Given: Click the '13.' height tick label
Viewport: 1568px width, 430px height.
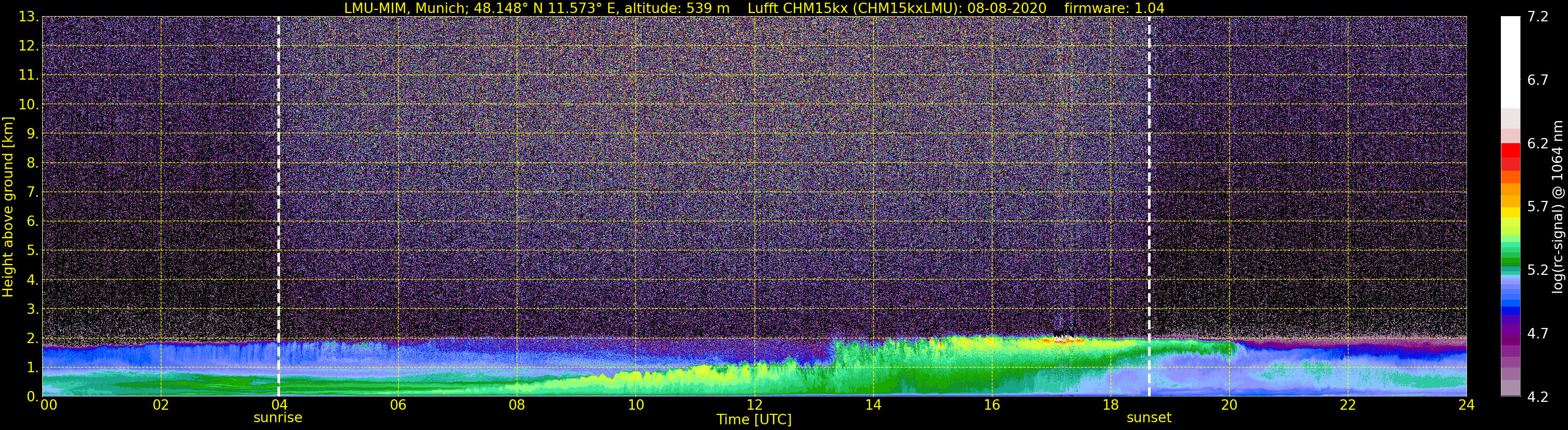Looking at the screenshot, I should pyautogui.click(x=29, y=17).
